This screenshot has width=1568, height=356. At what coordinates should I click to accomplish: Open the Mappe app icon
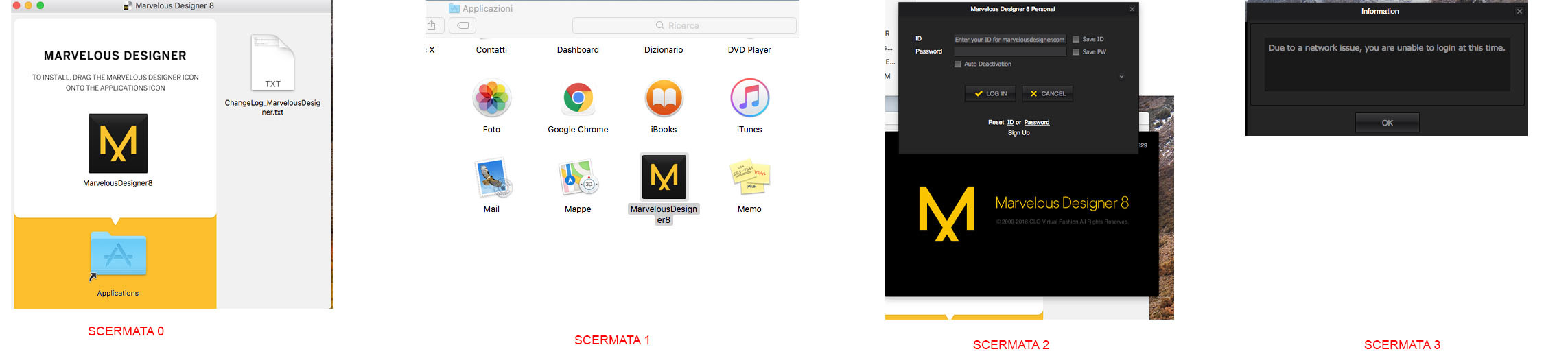click(578, 178)
